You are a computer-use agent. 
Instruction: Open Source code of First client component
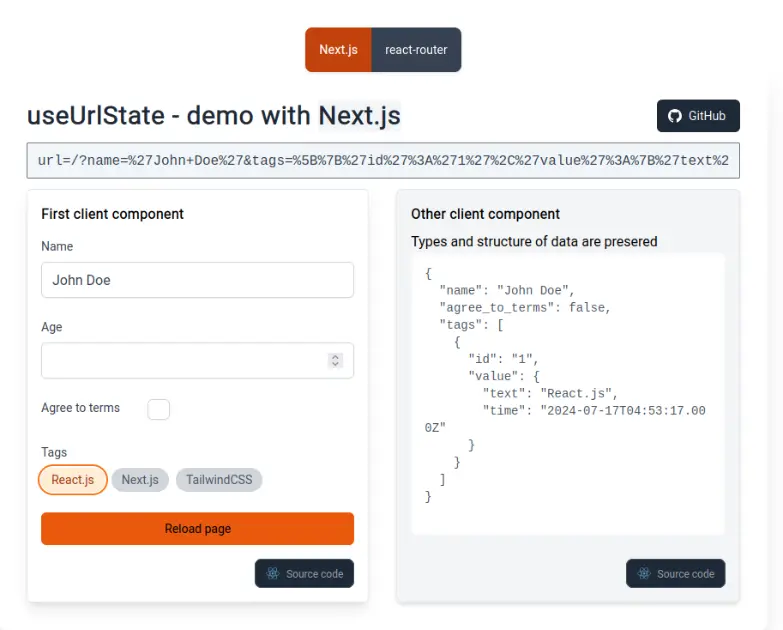pyautogui.click(x=304, y=574)
